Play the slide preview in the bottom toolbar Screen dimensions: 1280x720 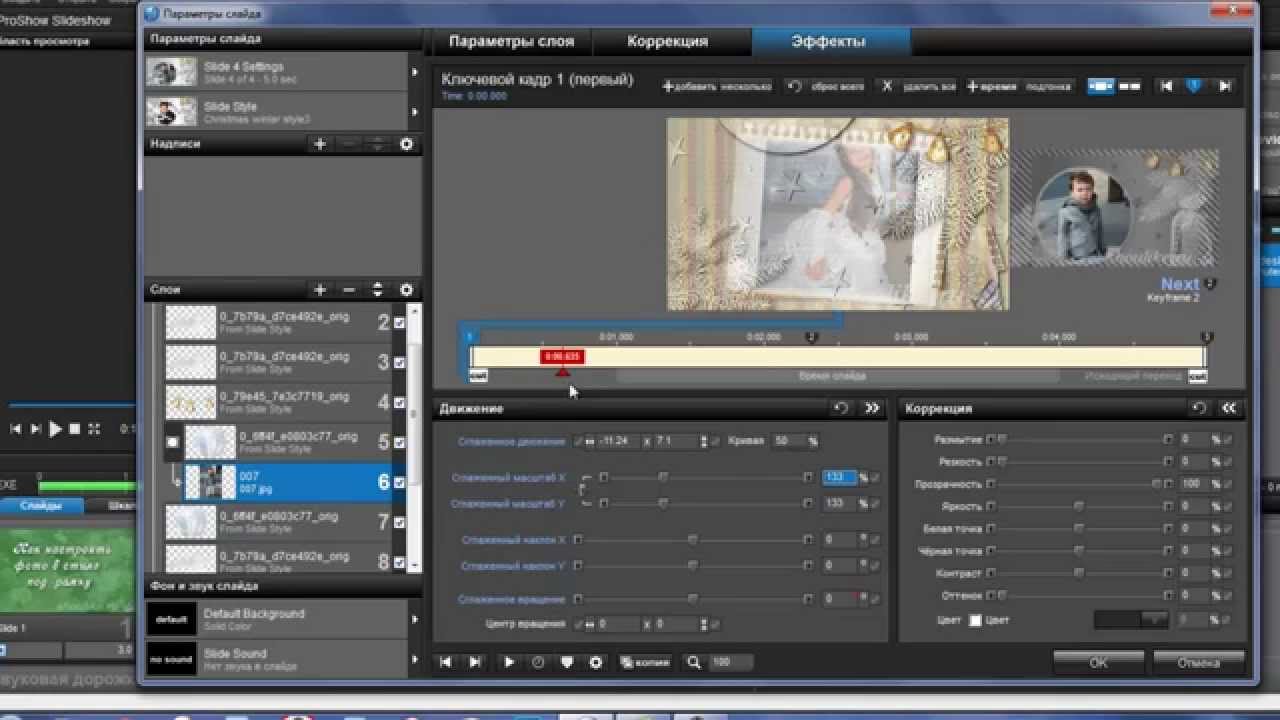click(509, 662)
